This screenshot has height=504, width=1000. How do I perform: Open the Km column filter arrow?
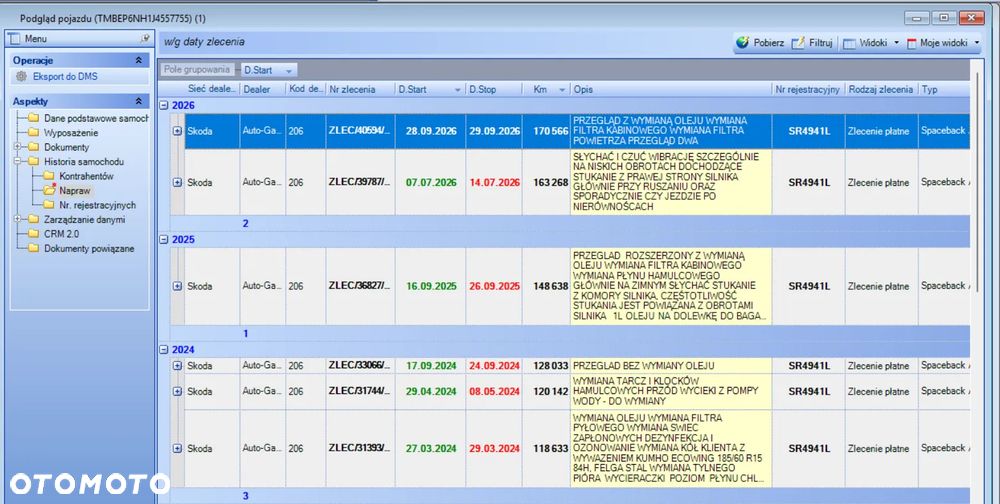[x=562, y=90]
